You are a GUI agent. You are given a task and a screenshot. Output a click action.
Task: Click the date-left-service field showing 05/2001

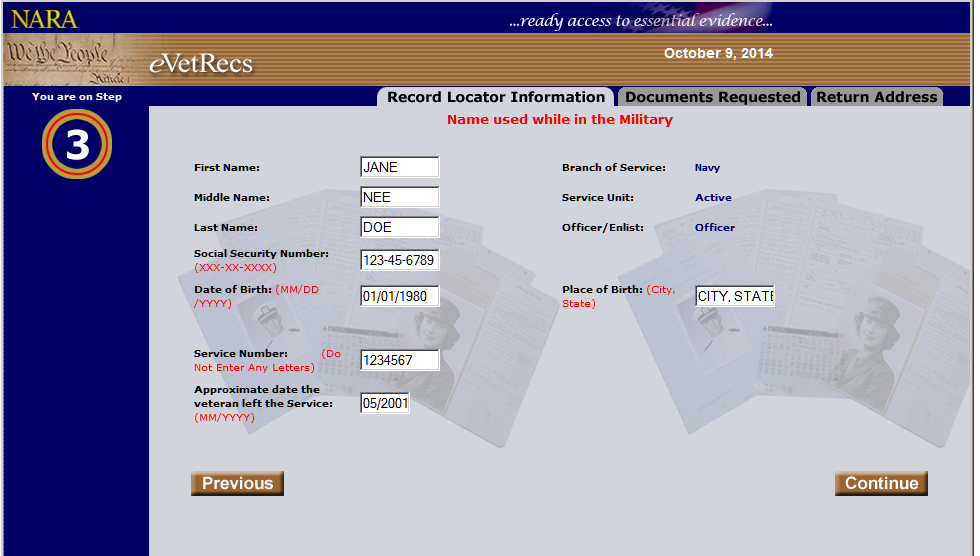coord(385,404)
